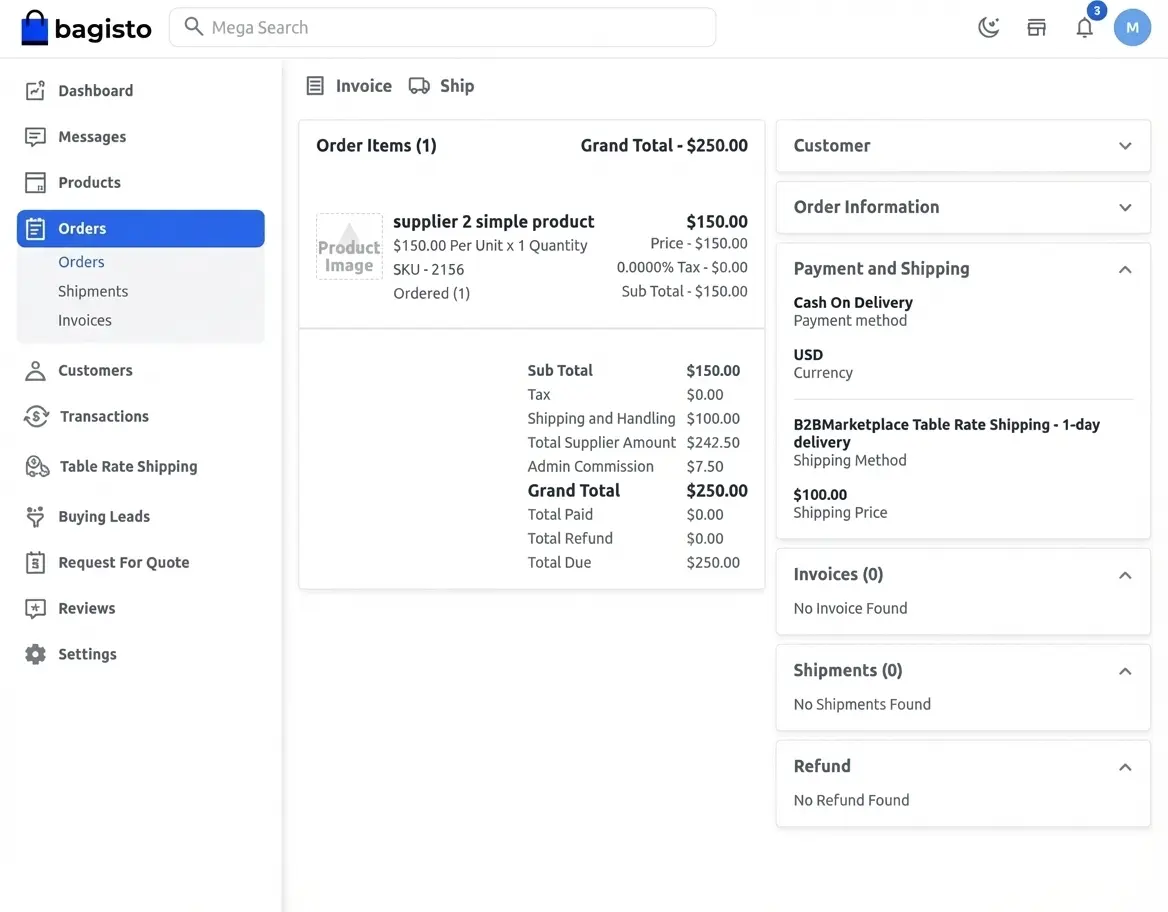Click the Transactions icon in sidebar
Image resolution: width=1168 pixels, height=912 pixels.
(x=36, y=417)
